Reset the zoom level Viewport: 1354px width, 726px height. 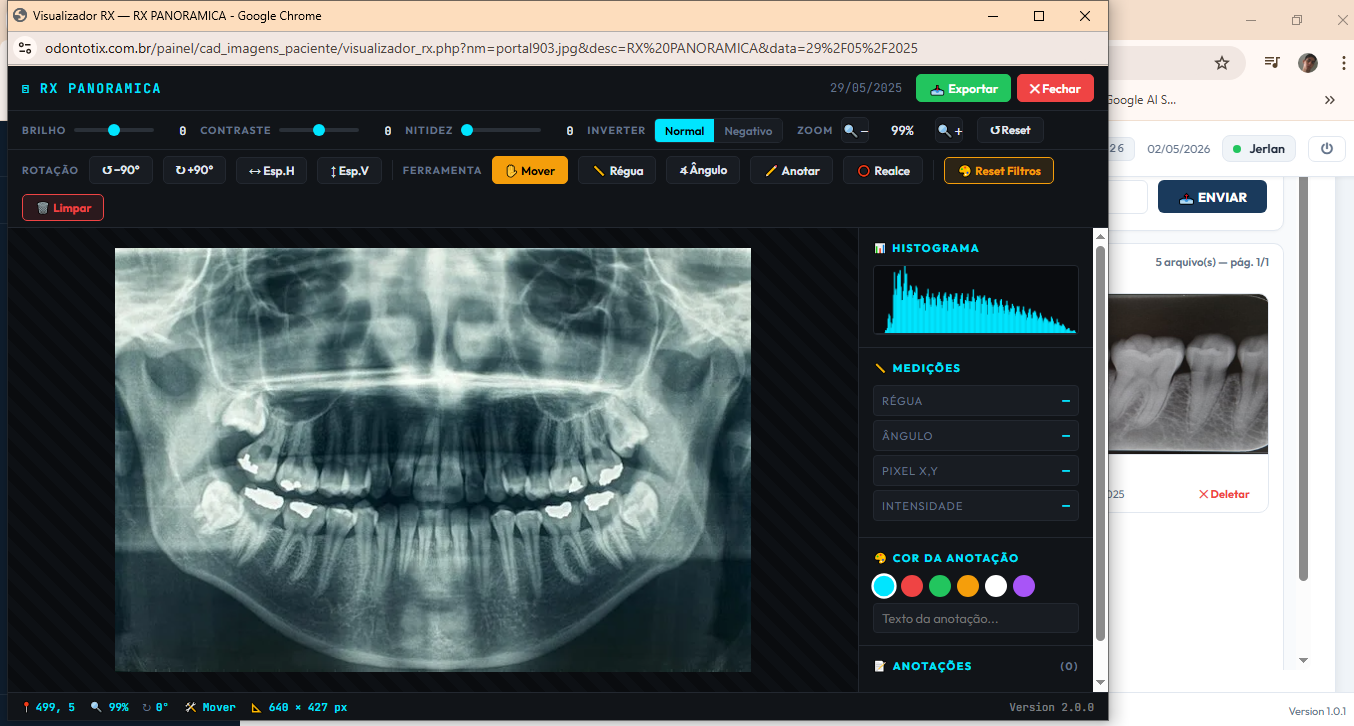click(1010, 131)
